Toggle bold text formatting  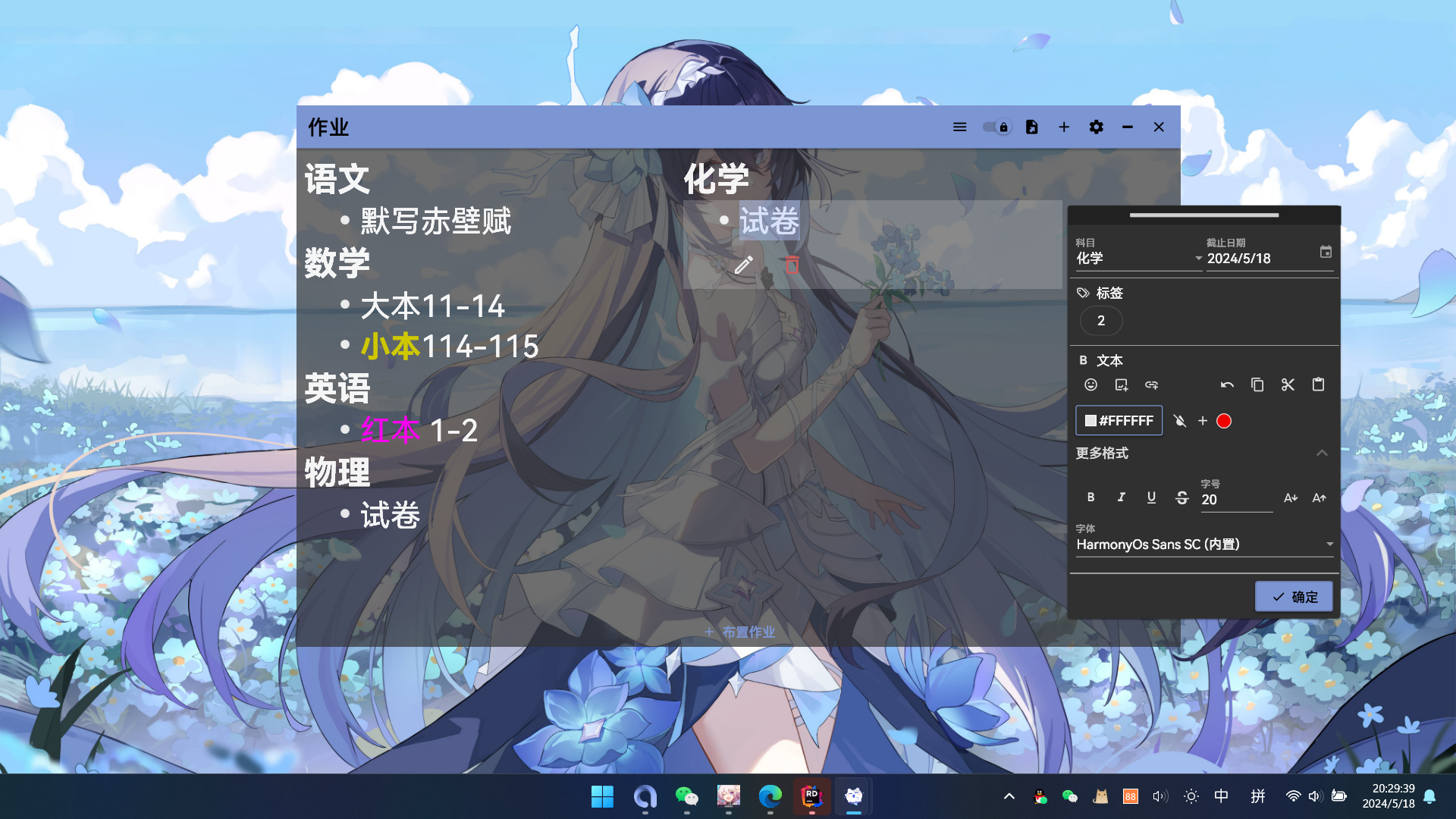[1090, 497]
